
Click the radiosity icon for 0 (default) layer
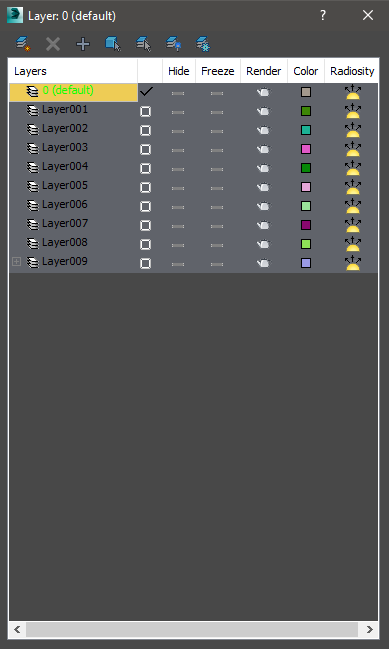(x=353, y=92)
